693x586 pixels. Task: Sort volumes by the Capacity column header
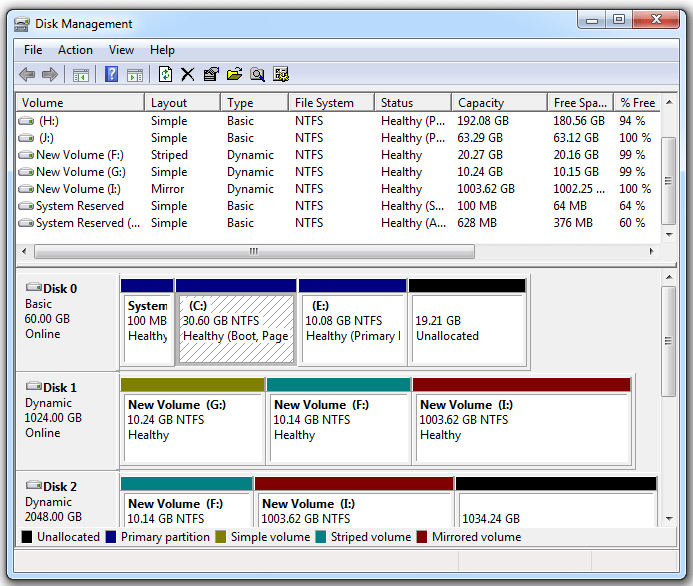tap(480, 103)
